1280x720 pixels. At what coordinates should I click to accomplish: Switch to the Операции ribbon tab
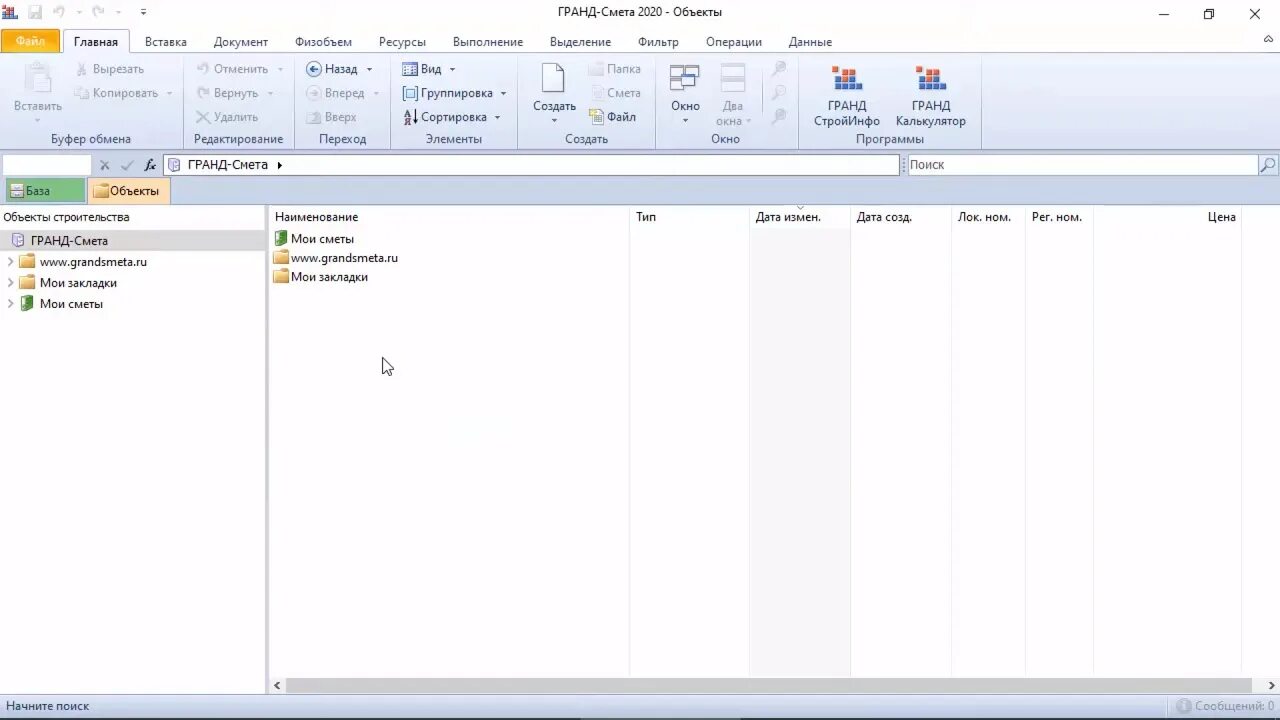[x=734, y=42]
